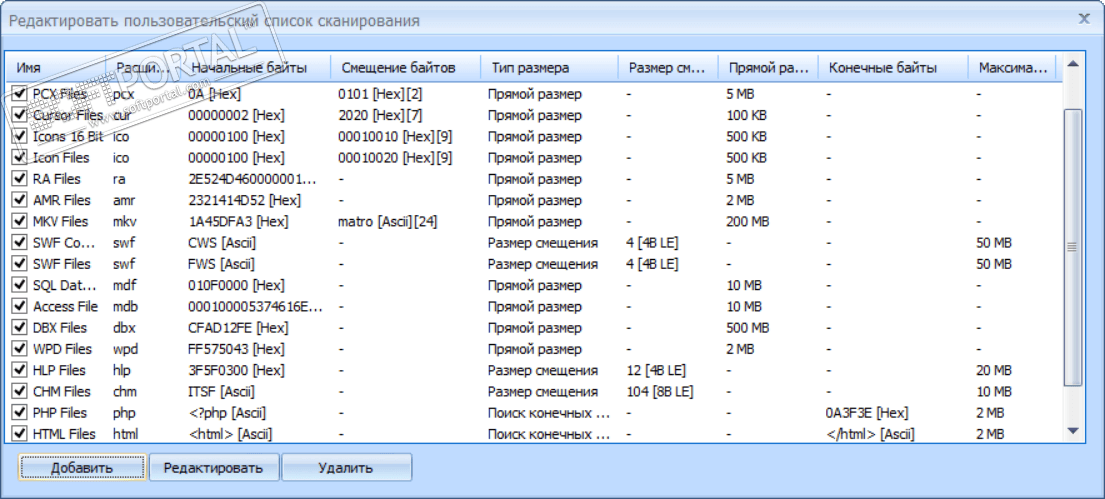
Task: Click the Начальные байты column header
Action: pos(255,68)
